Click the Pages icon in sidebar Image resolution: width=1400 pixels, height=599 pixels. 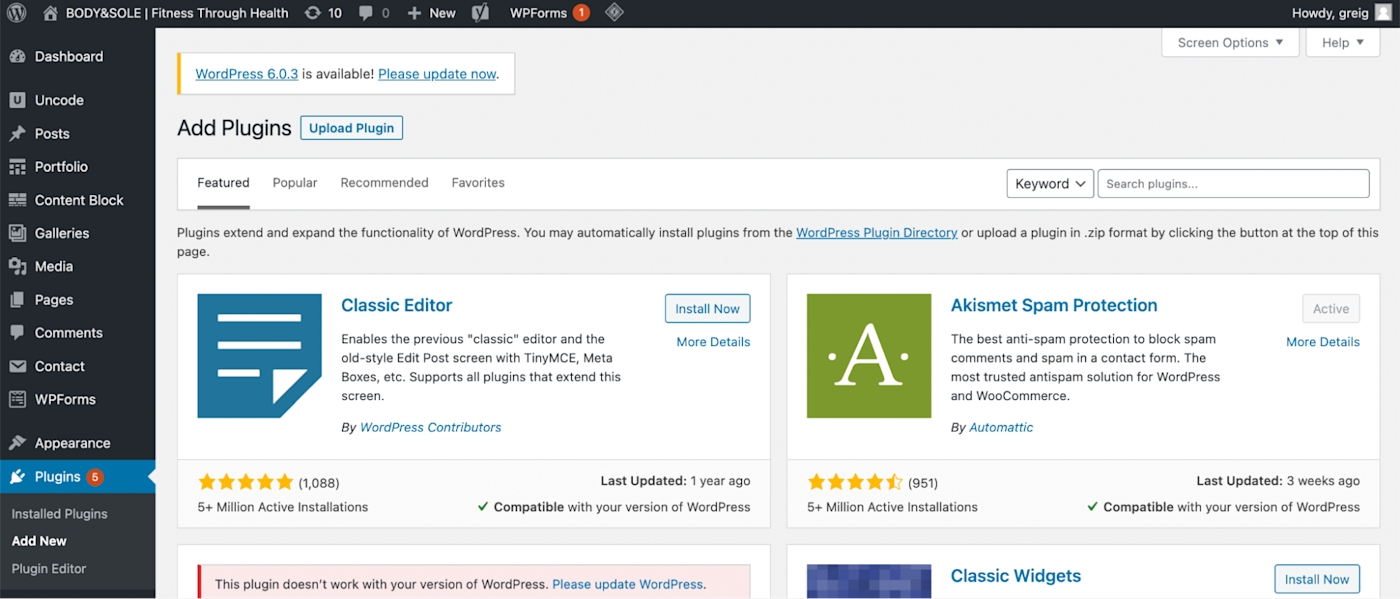tap(17, 300)
